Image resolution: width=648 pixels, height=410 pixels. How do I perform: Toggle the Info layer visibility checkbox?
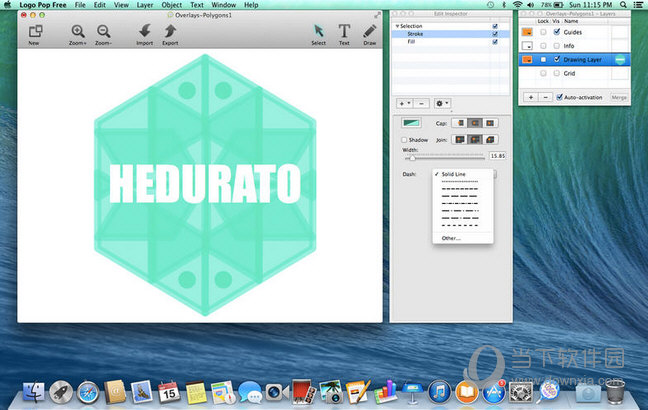pos(557,46)
